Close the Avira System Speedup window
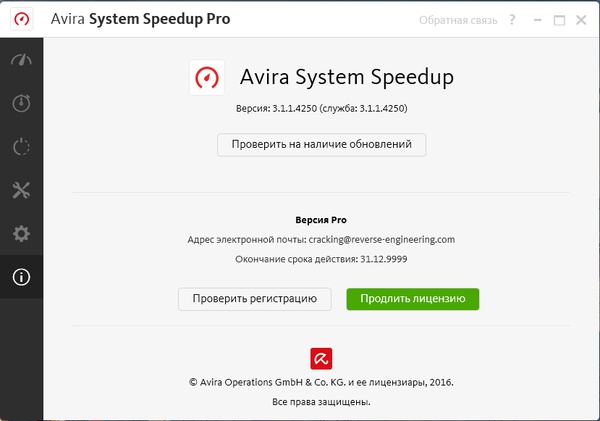 [x=581, y=20]
